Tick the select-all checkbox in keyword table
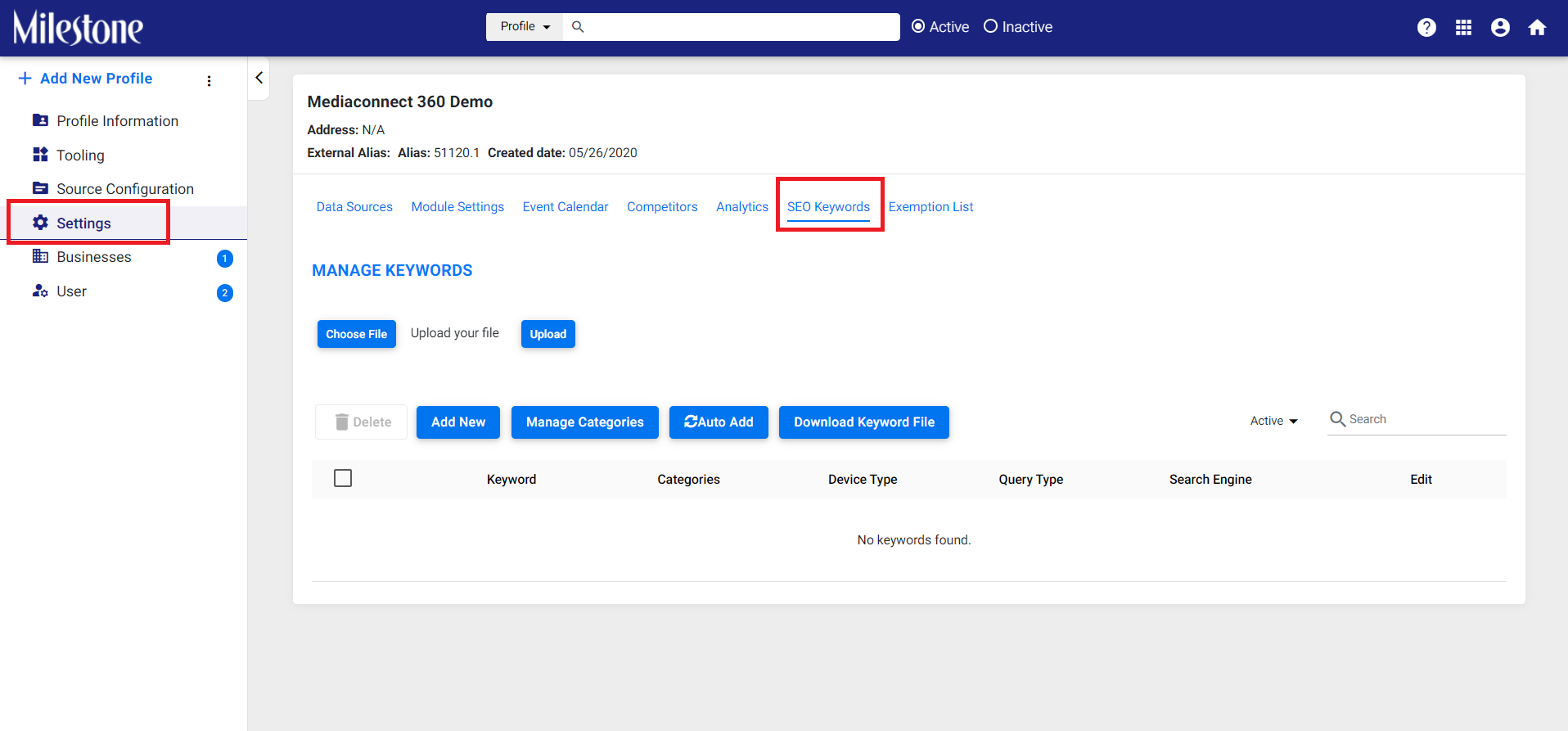1568x731 pixels. pyautogui.click(x=343, y=478)
